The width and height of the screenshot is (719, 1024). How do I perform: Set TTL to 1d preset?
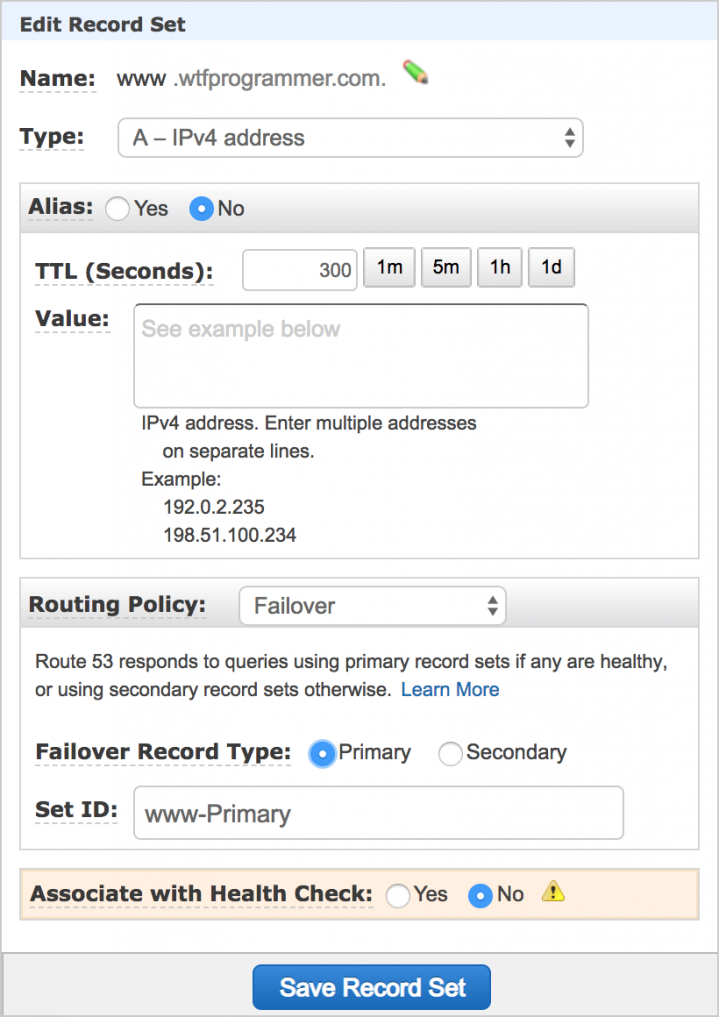pyautogui.click(x=551, y=268)
